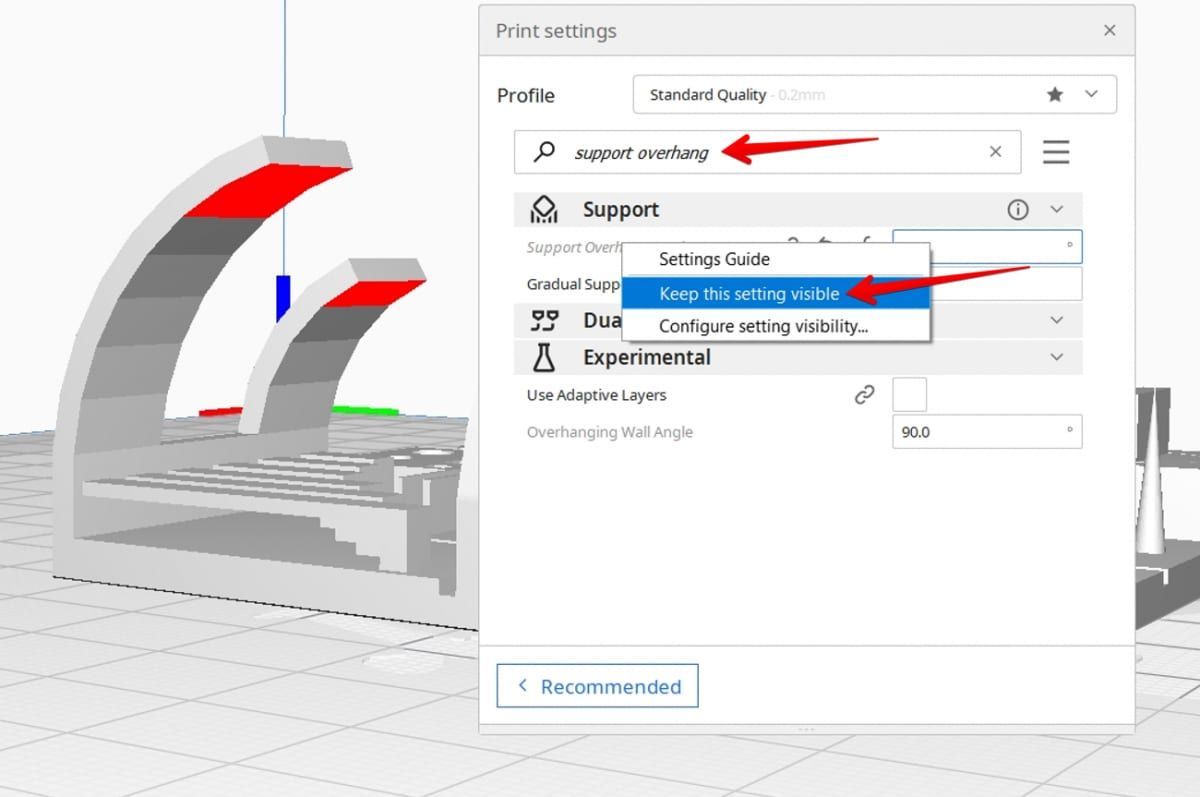
Task: Select the Support category icon
Action: coord(543,209)
